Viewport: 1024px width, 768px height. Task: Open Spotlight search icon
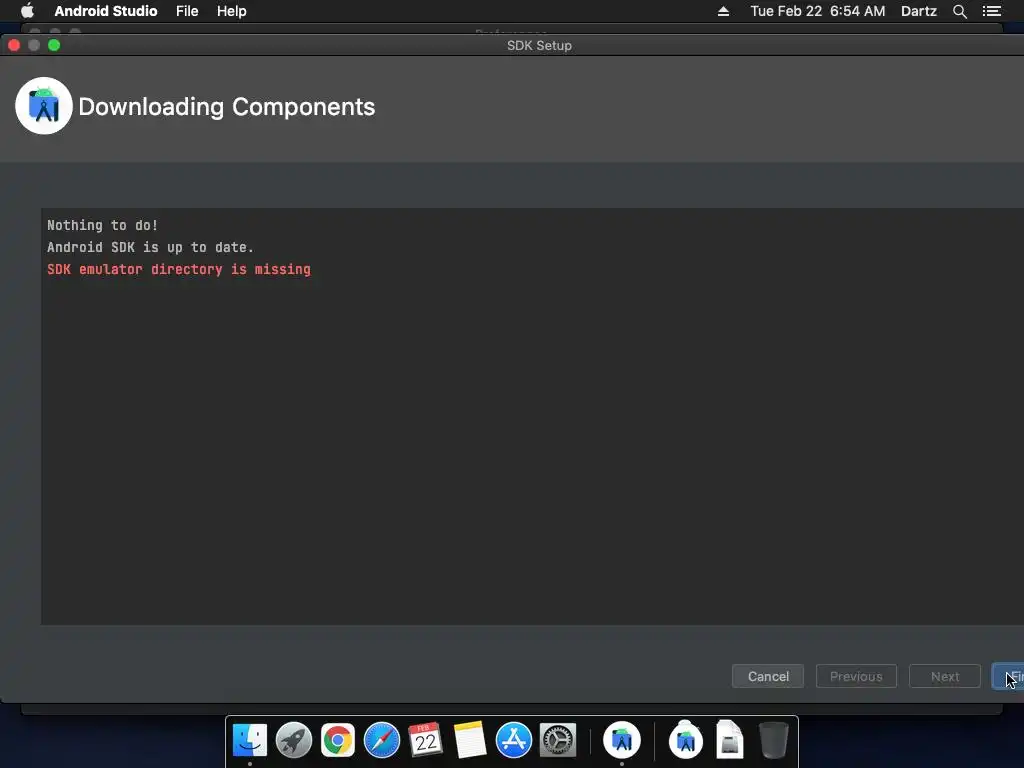(x=959, y=11)
